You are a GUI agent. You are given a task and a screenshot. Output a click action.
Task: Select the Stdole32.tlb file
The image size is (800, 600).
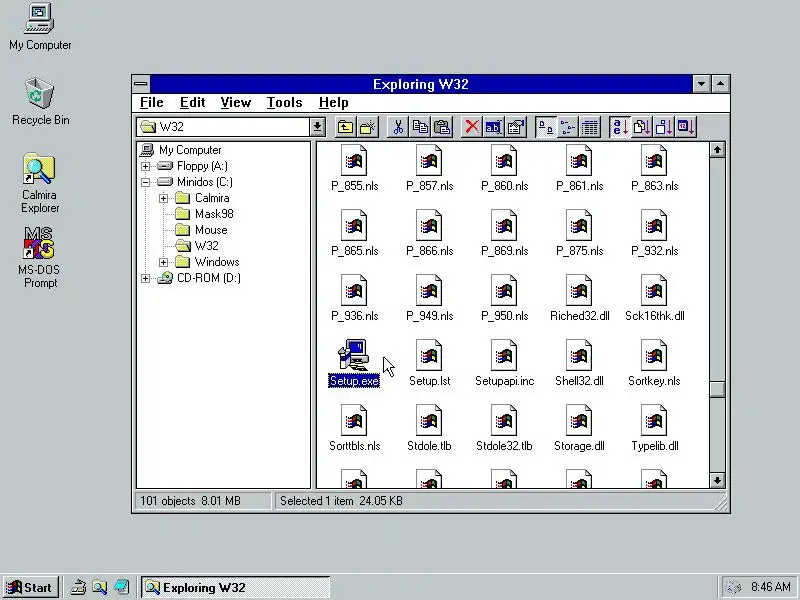504,428
